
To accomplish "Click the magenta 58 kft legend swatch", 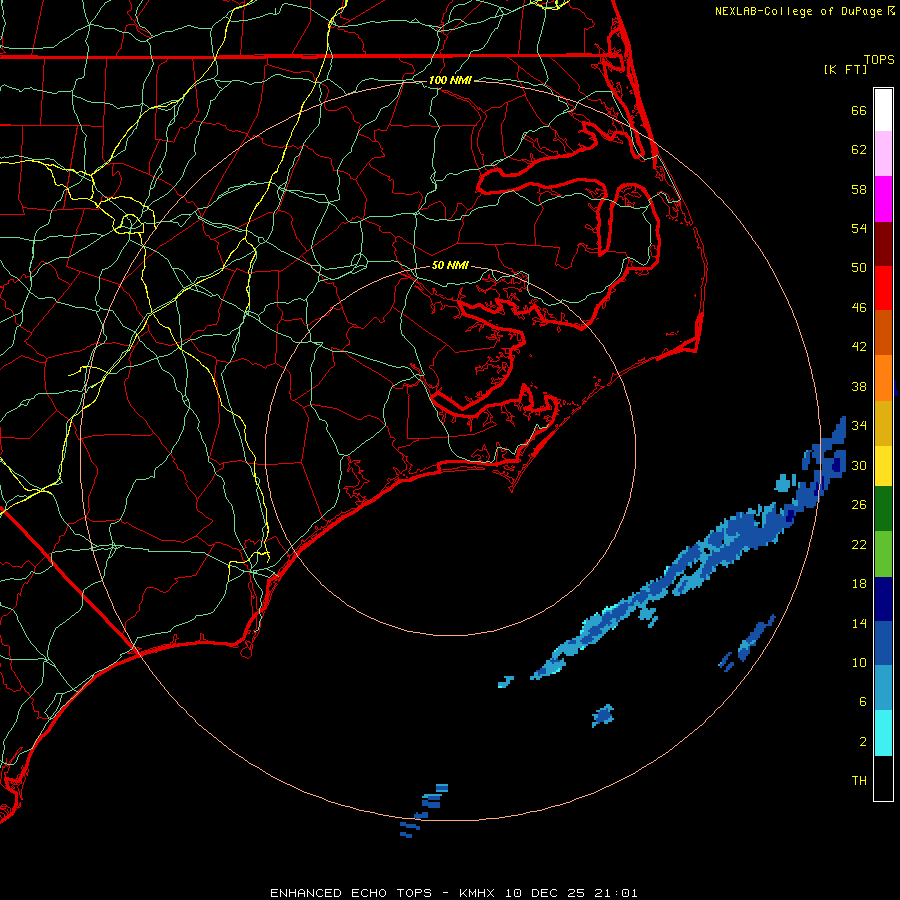I will point(883,199).
